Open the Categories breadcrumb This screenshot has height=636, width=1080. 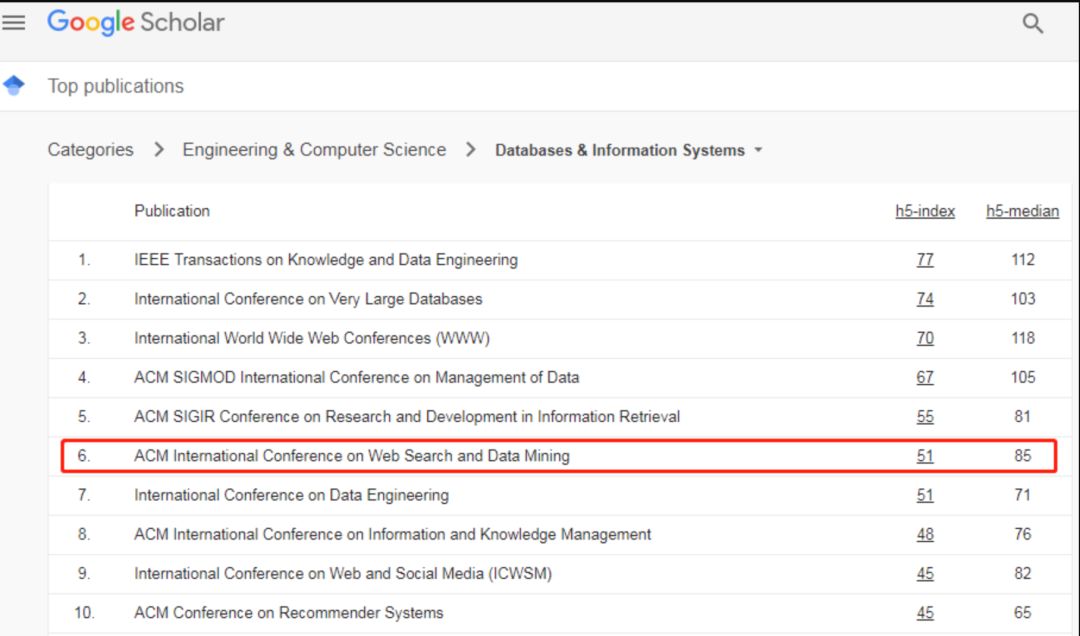(90, 150)
